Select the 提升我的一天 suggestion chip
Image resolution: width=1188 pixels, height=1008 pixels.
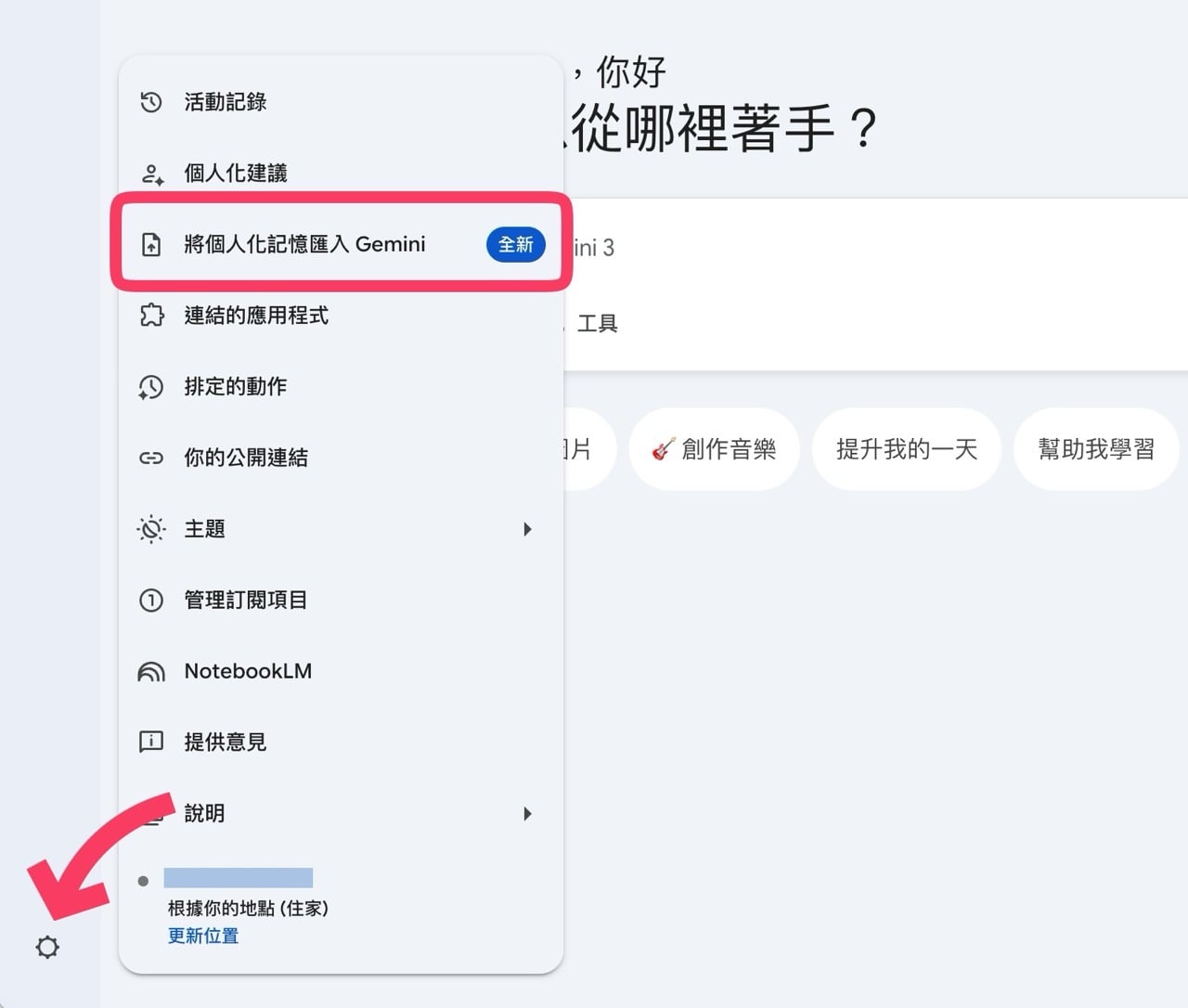pyautogui.click(x=907, y=448)
